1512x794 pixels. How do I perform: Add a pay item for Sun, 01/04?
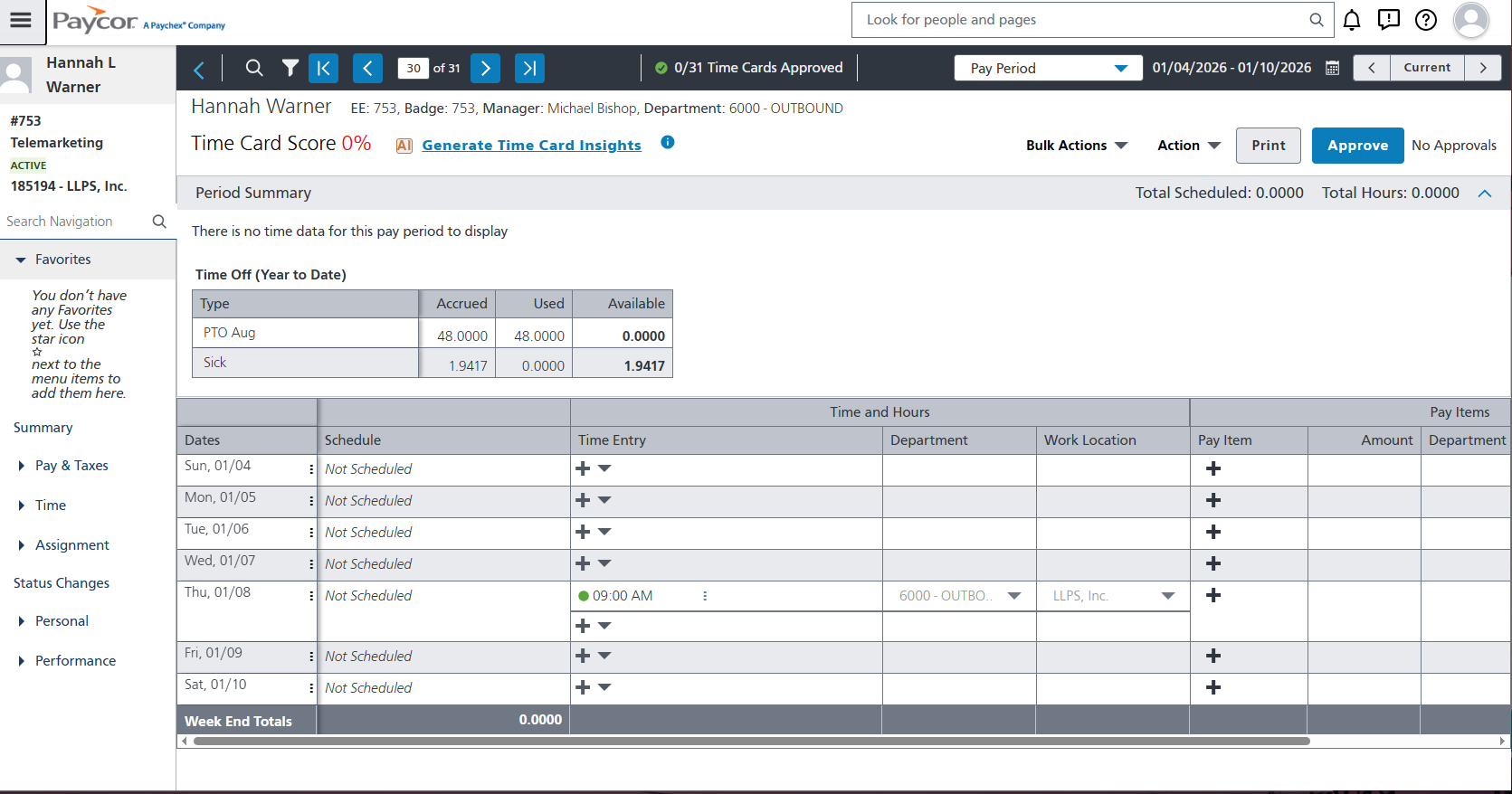click(x=1213, y=468)
